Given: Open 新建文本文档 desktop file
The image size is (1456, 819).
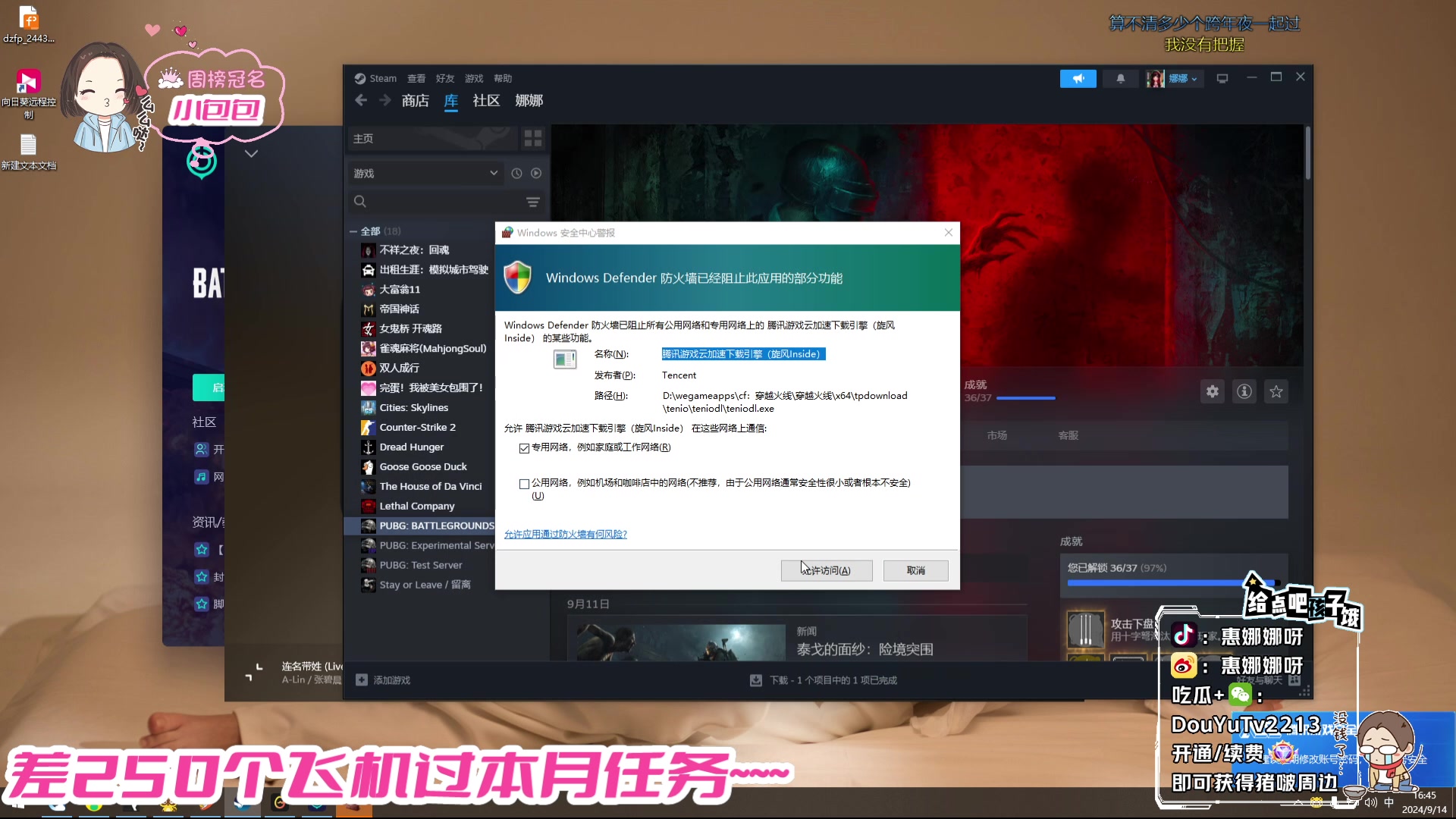Looking at the screenshot, I should (29, 152).
